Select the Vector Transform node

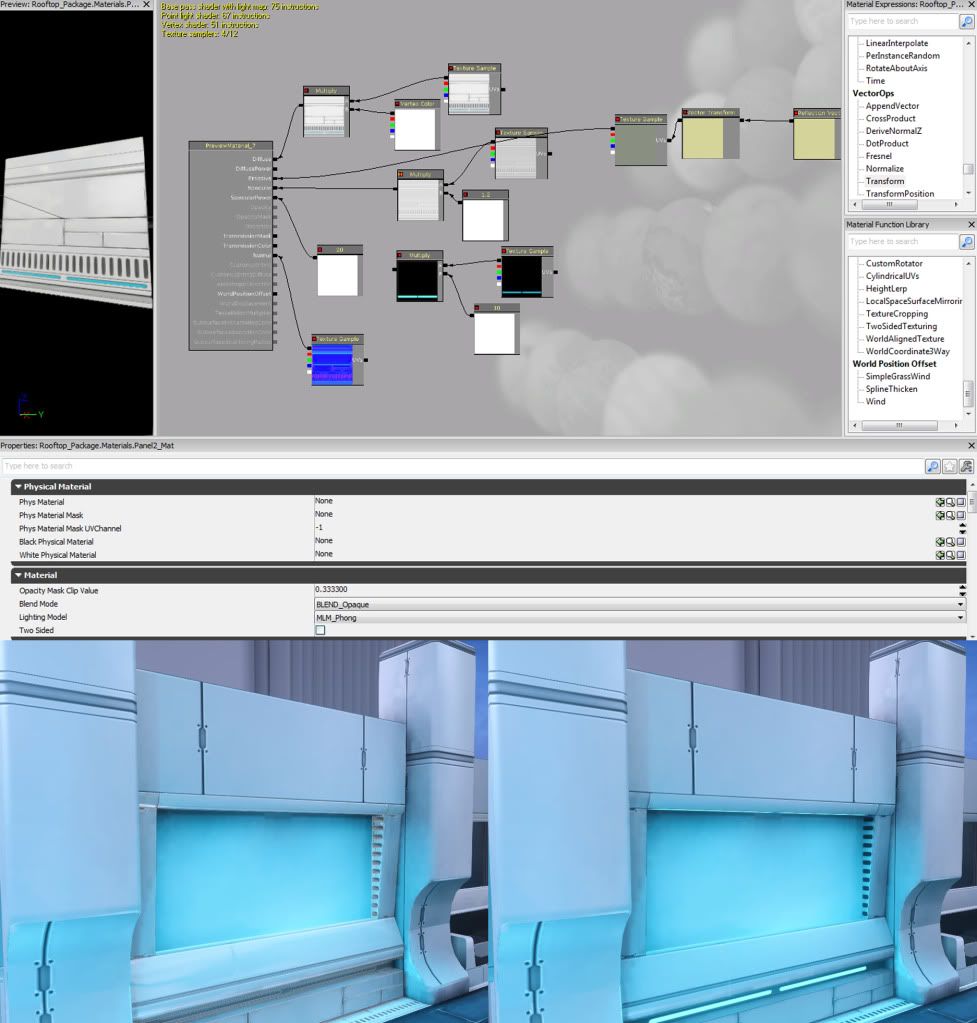coord(710,134)
